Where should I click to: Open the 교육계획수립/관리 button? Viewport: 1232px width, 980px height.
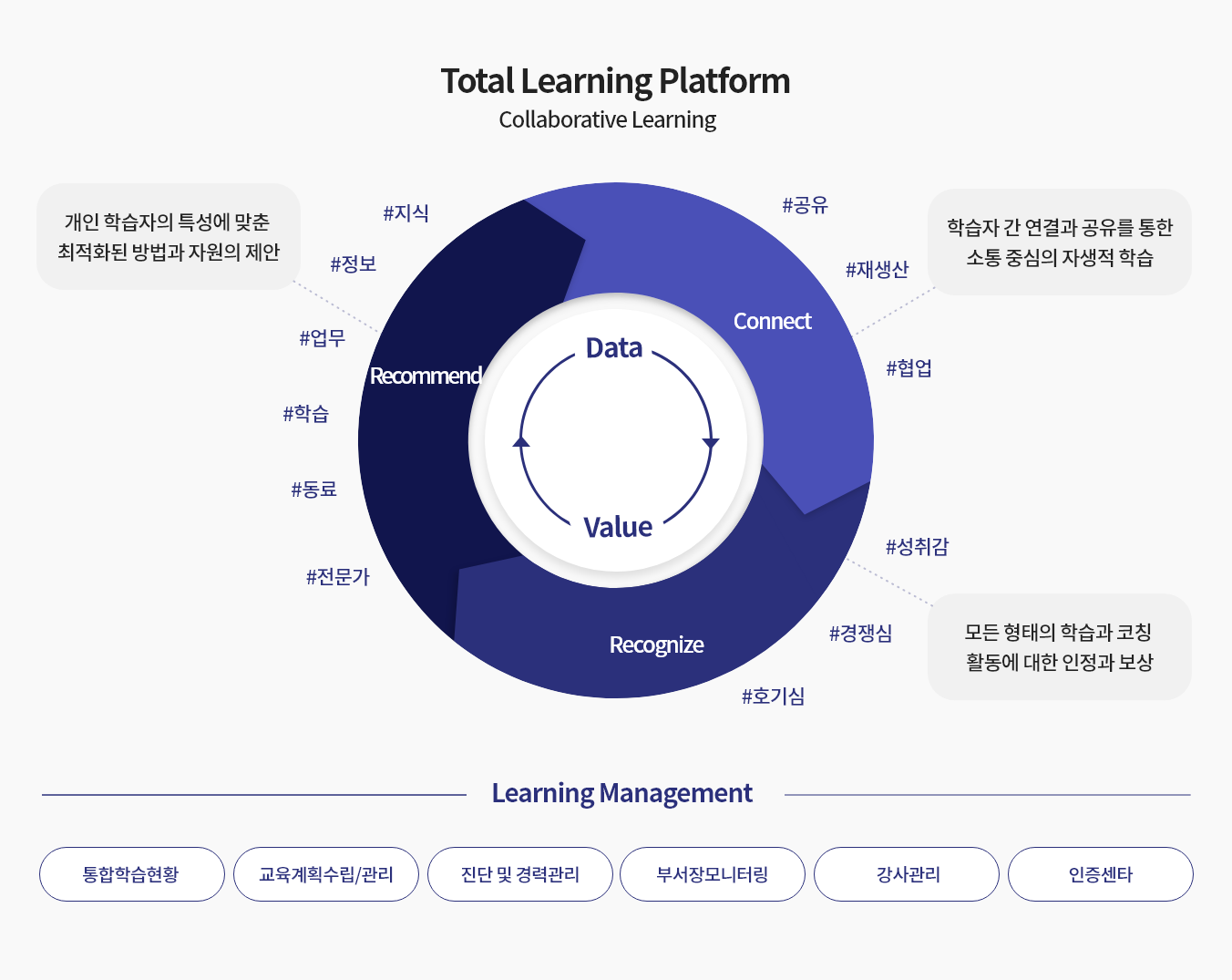pyautogui.click(x=326, y=874)
